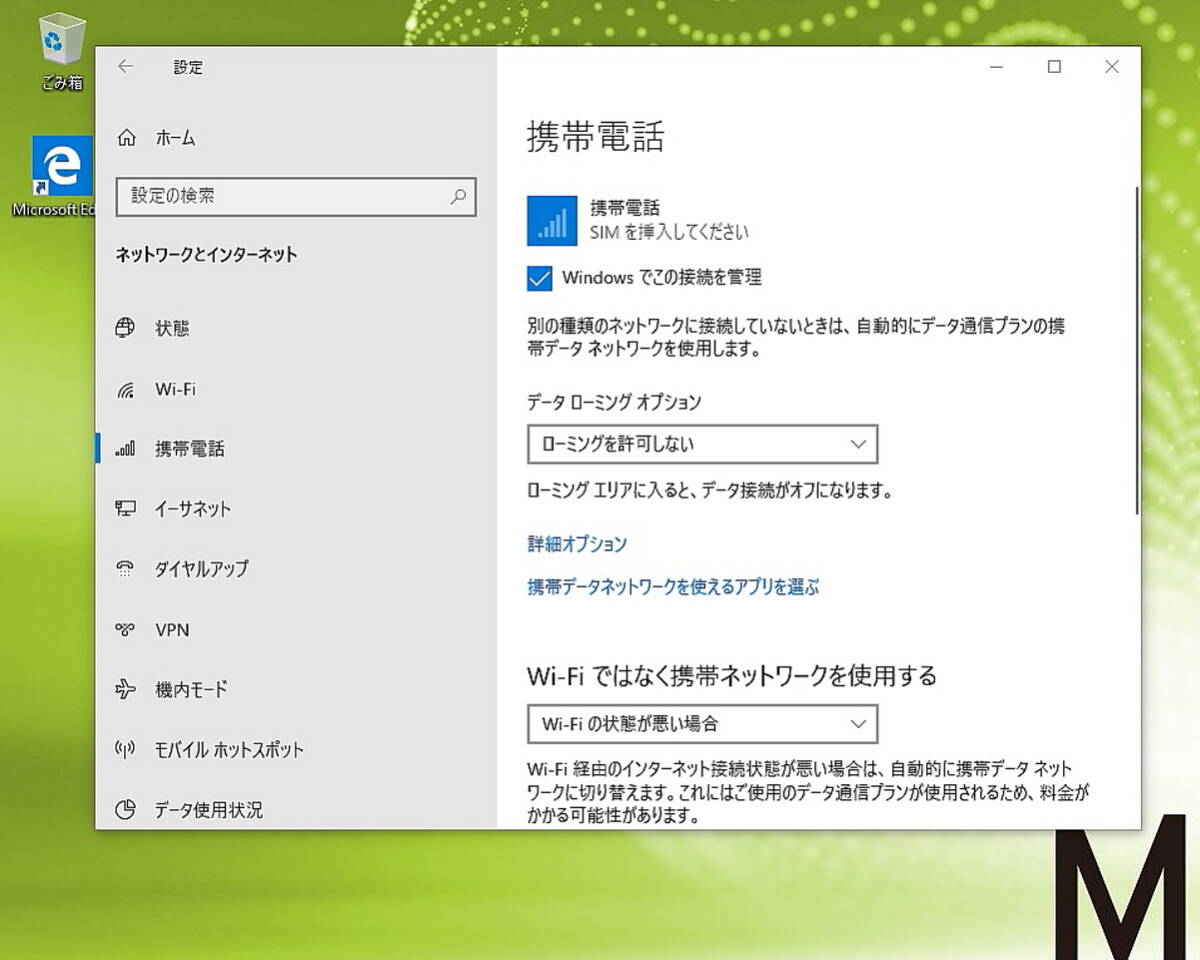Viewport: 1200px width, 960px height.
Task: Click the cellular bars icon in sidebar
Action: click(125, 449)
